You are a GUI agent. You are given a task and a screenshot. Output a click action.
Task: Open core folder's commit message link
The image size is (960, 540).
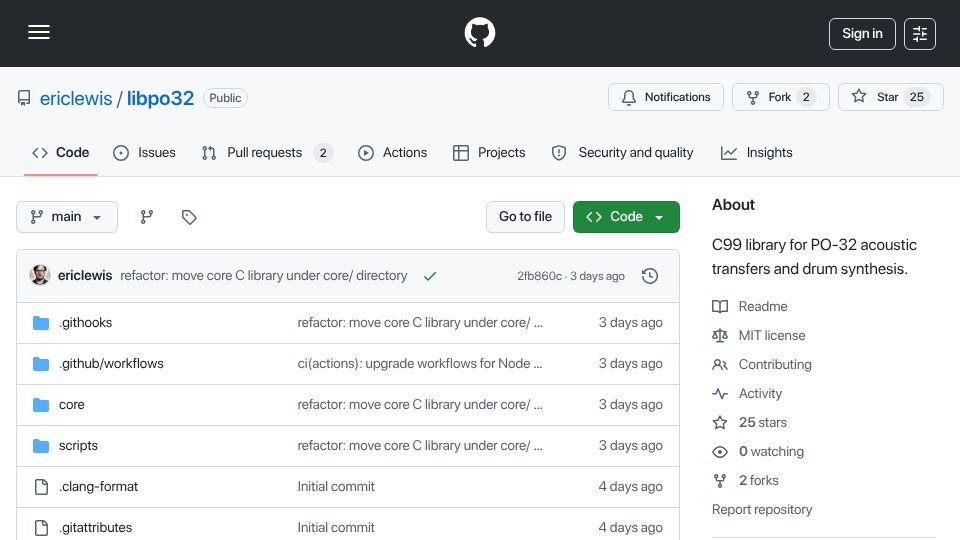(x=419, y=405)
